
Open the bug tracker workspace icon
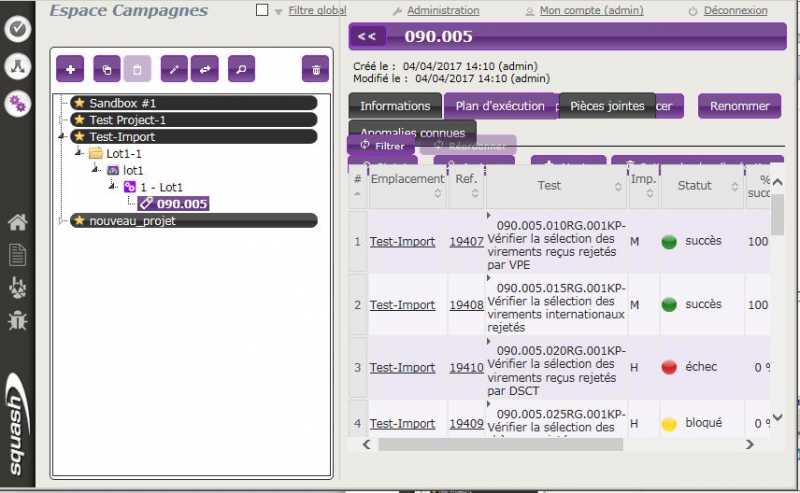17,321
